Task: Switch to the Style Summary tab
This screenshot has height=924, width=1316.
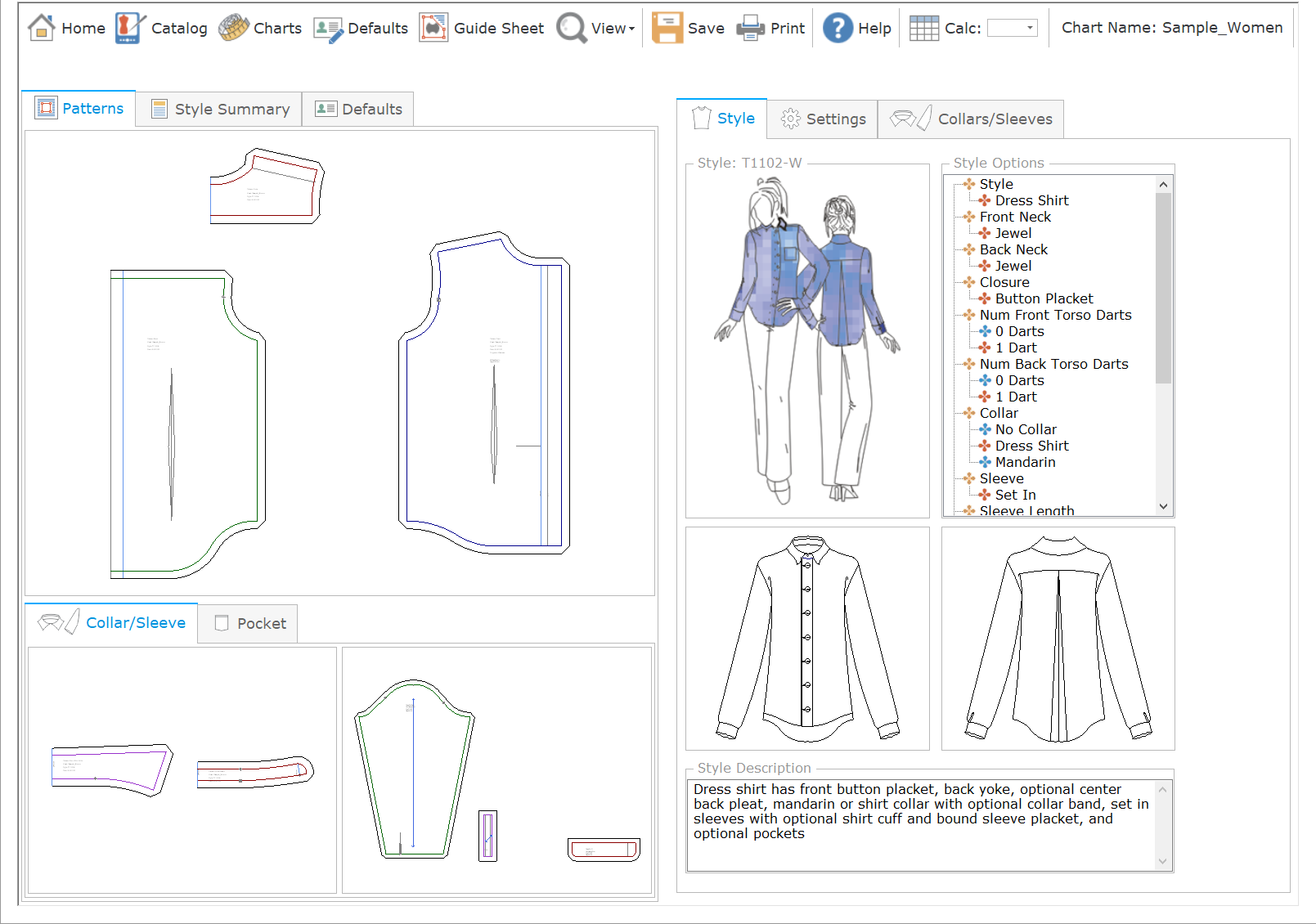Action: 219,110
